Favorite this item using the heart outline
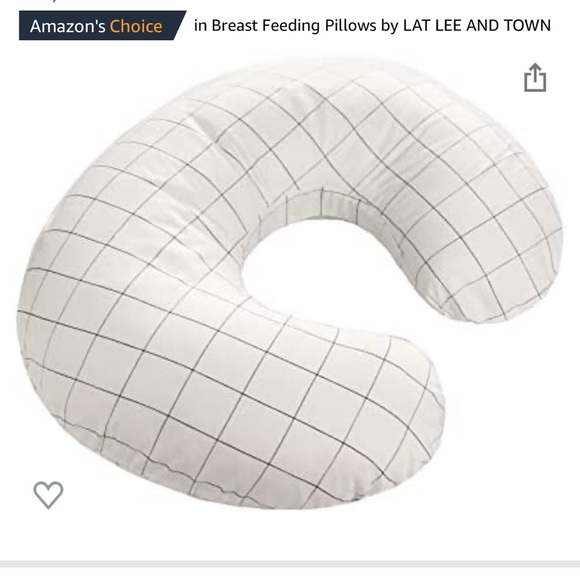Viewport: 580px width, 580px height. (48, 495)
